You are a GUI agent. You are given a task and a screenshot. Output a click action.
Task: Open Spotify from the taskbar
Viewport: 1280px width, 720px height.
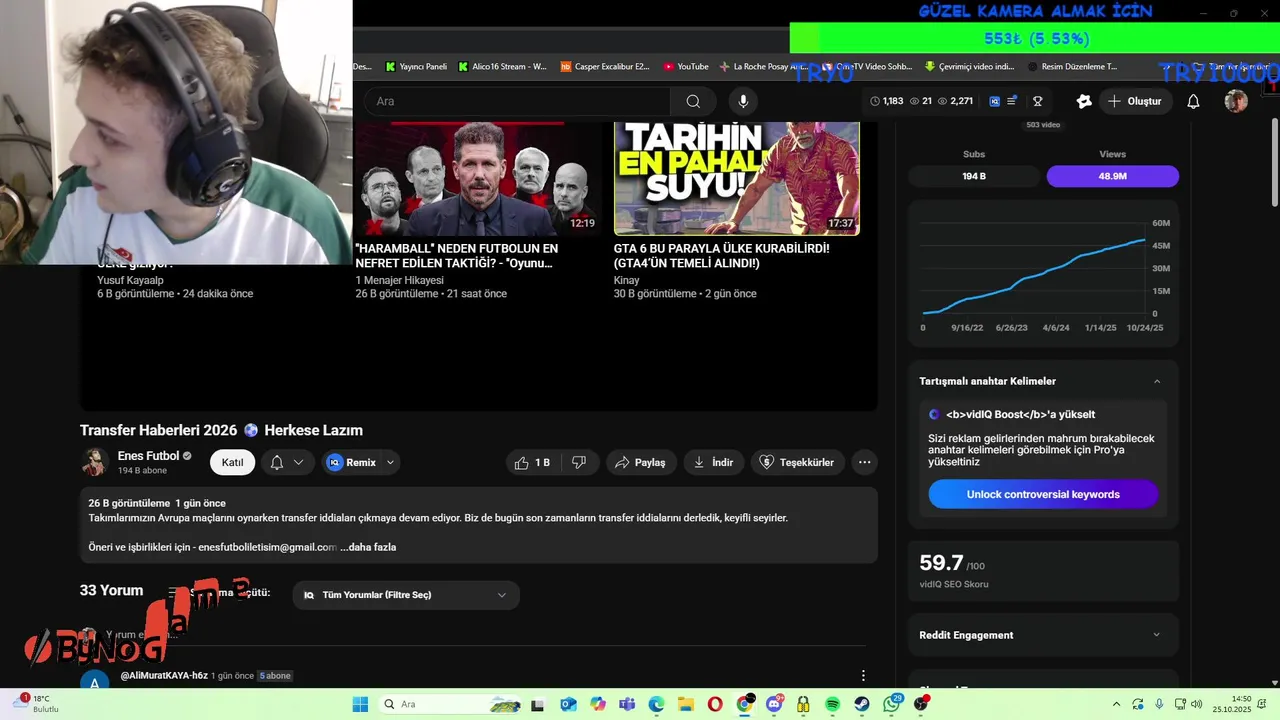pos(833,704)
